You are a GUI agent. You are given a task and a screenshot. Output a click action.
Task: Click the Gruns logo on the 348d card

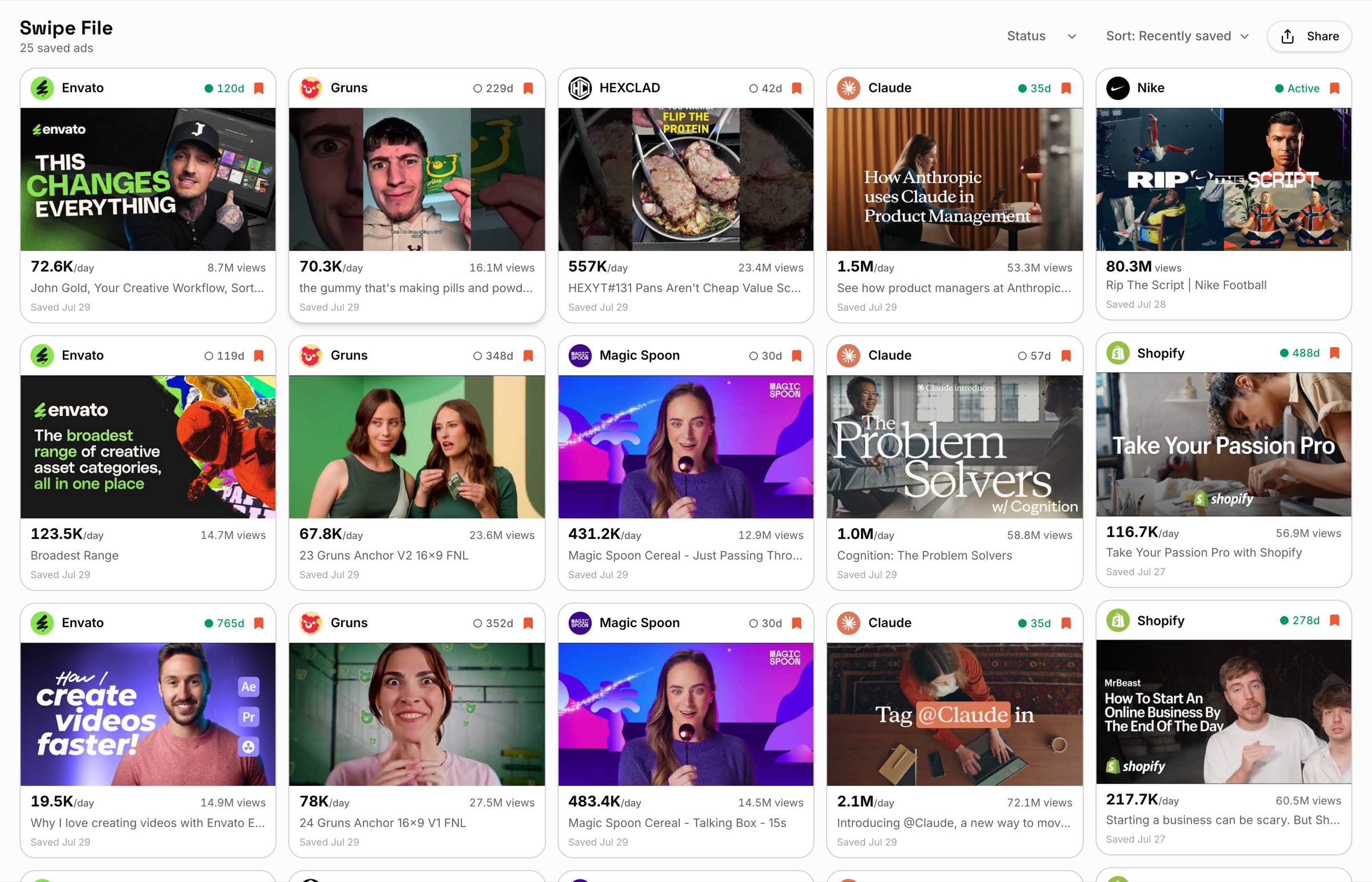(x=311, y=356)
